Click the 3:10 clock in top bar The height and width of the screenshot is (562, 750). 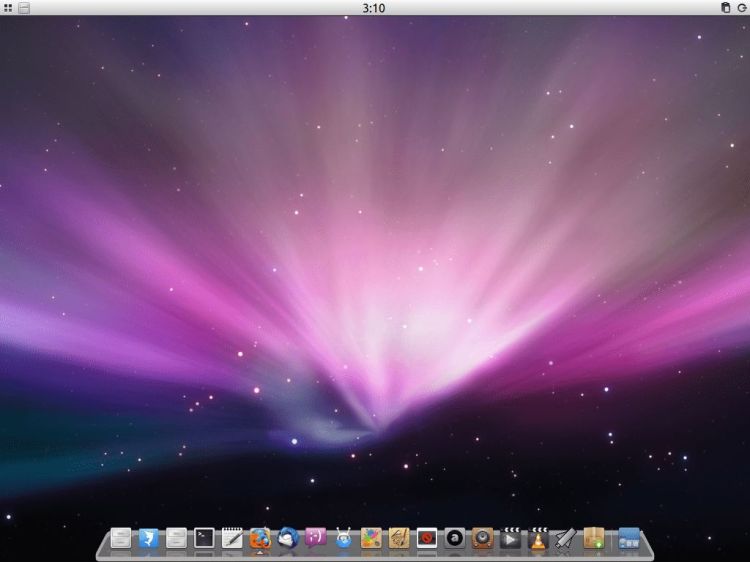tap(374, 8)
